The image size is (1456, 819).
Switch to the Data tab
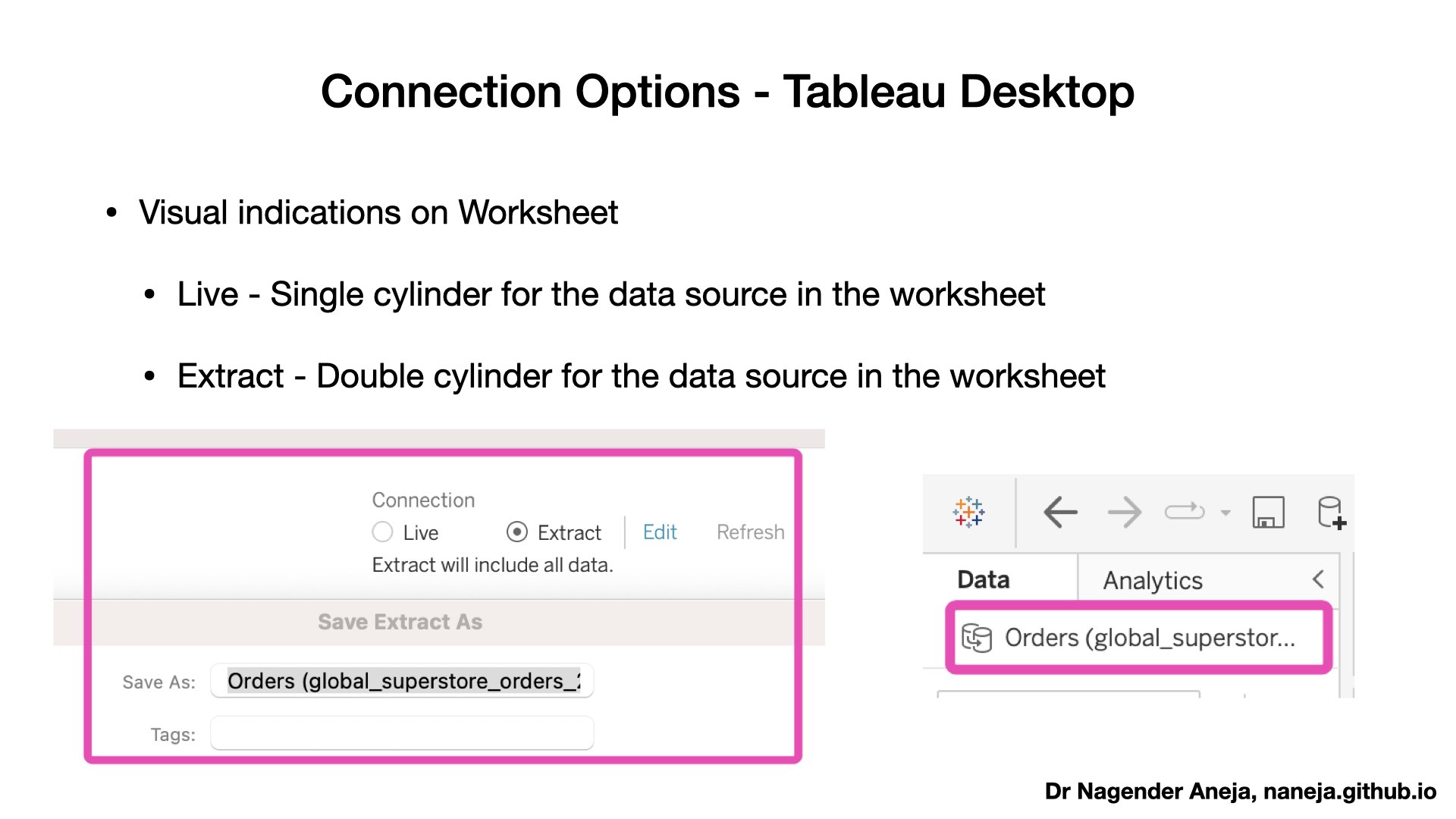tap(984, 580)
